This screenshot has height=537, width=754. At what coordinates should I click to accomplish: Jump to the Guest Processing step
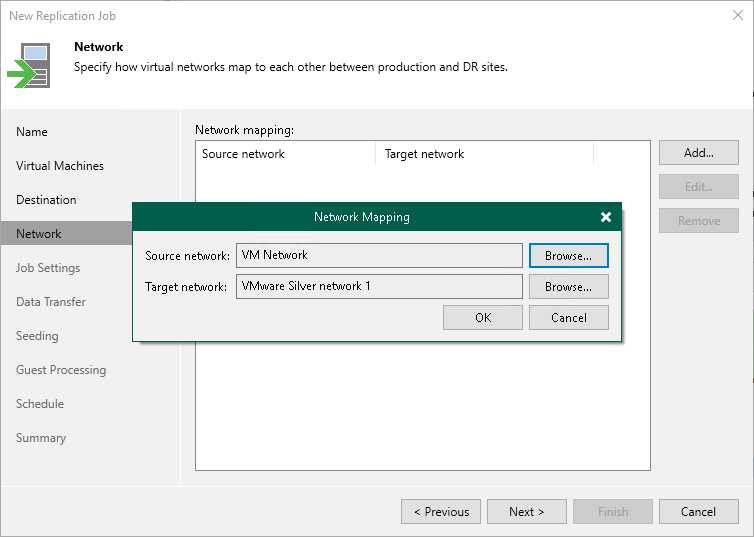[61, 370]
